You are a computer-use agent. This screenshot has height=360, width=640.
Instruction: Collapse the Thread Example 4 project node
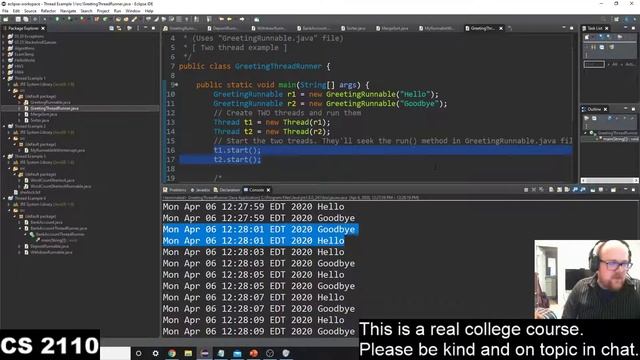point(4,198)
